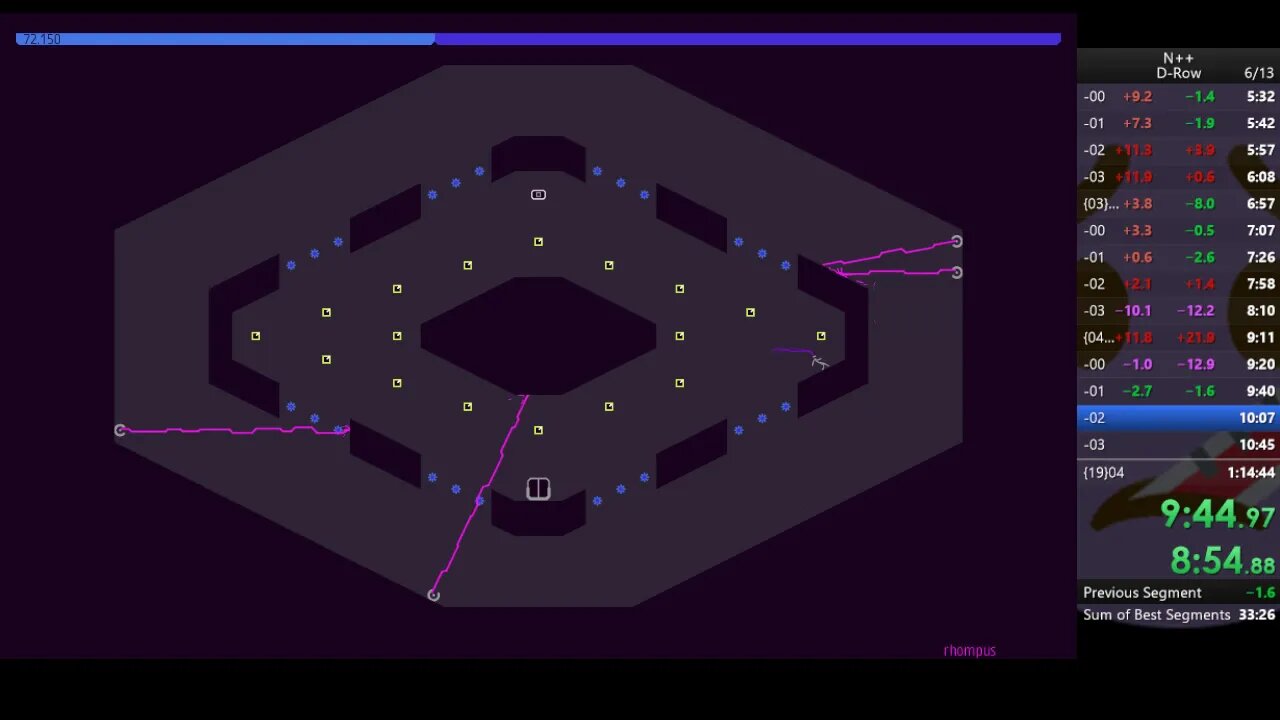Click the 9:20 split time
Viewport: 1280px width, 720px height.
click(1260, 364)
